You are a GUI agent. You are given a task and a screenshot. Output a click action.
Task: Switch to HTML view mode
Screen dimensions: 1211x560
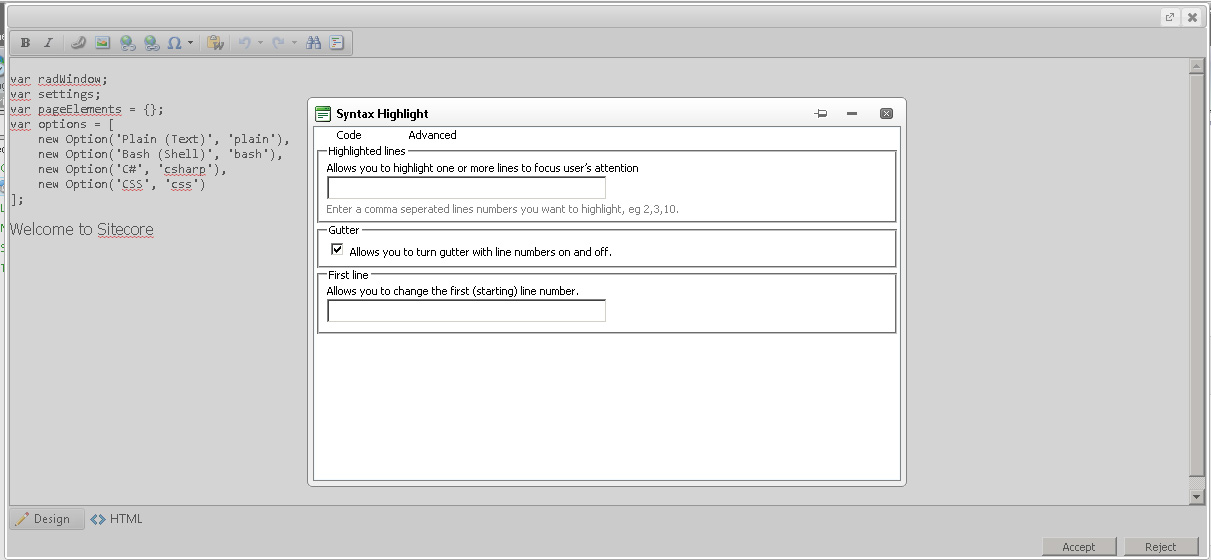coord(117,519)
